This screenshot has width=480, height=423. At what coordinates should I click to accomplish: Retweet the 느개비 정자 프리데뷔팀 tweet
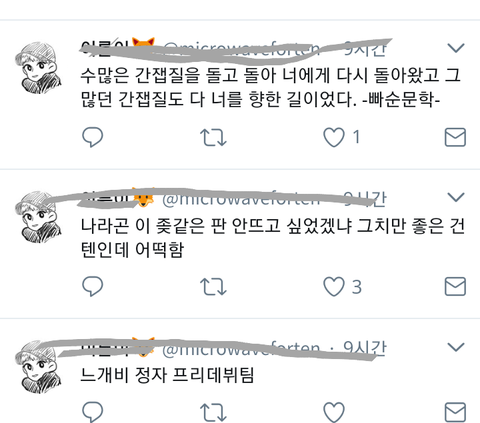click(213, 413)
